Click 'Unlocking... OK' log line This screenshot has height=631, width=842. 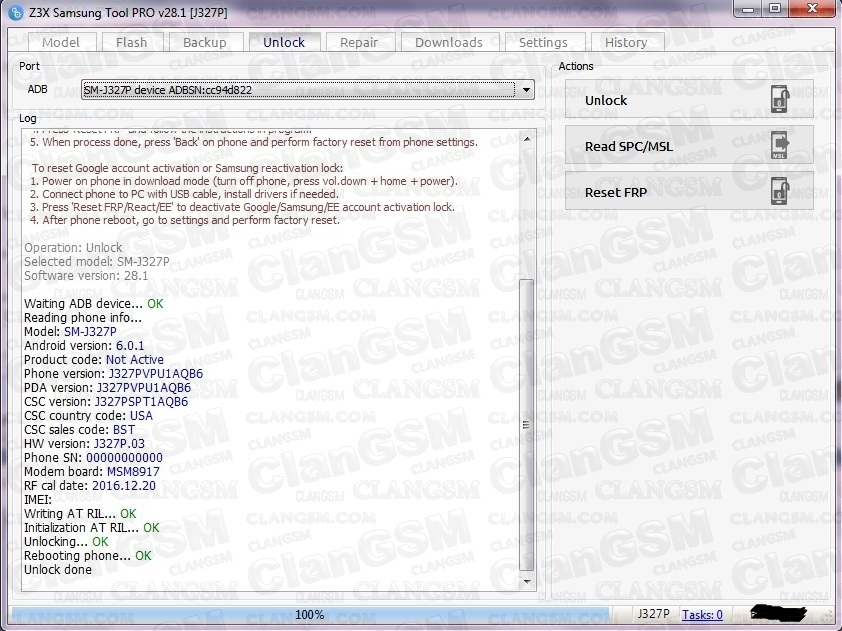click(x=66, y=542)
